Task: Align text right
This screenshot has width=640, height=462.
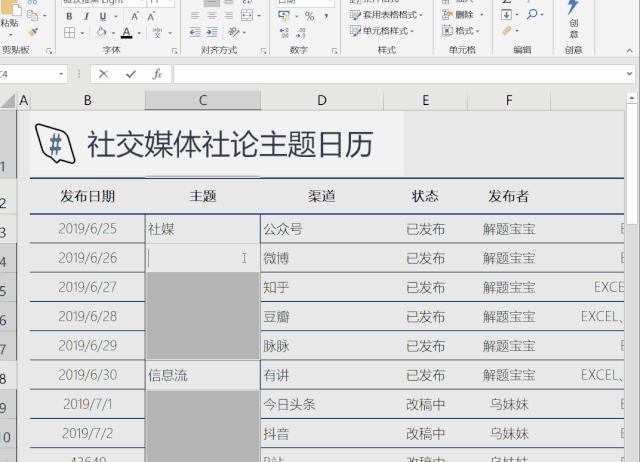Action: tap(229, 16)
